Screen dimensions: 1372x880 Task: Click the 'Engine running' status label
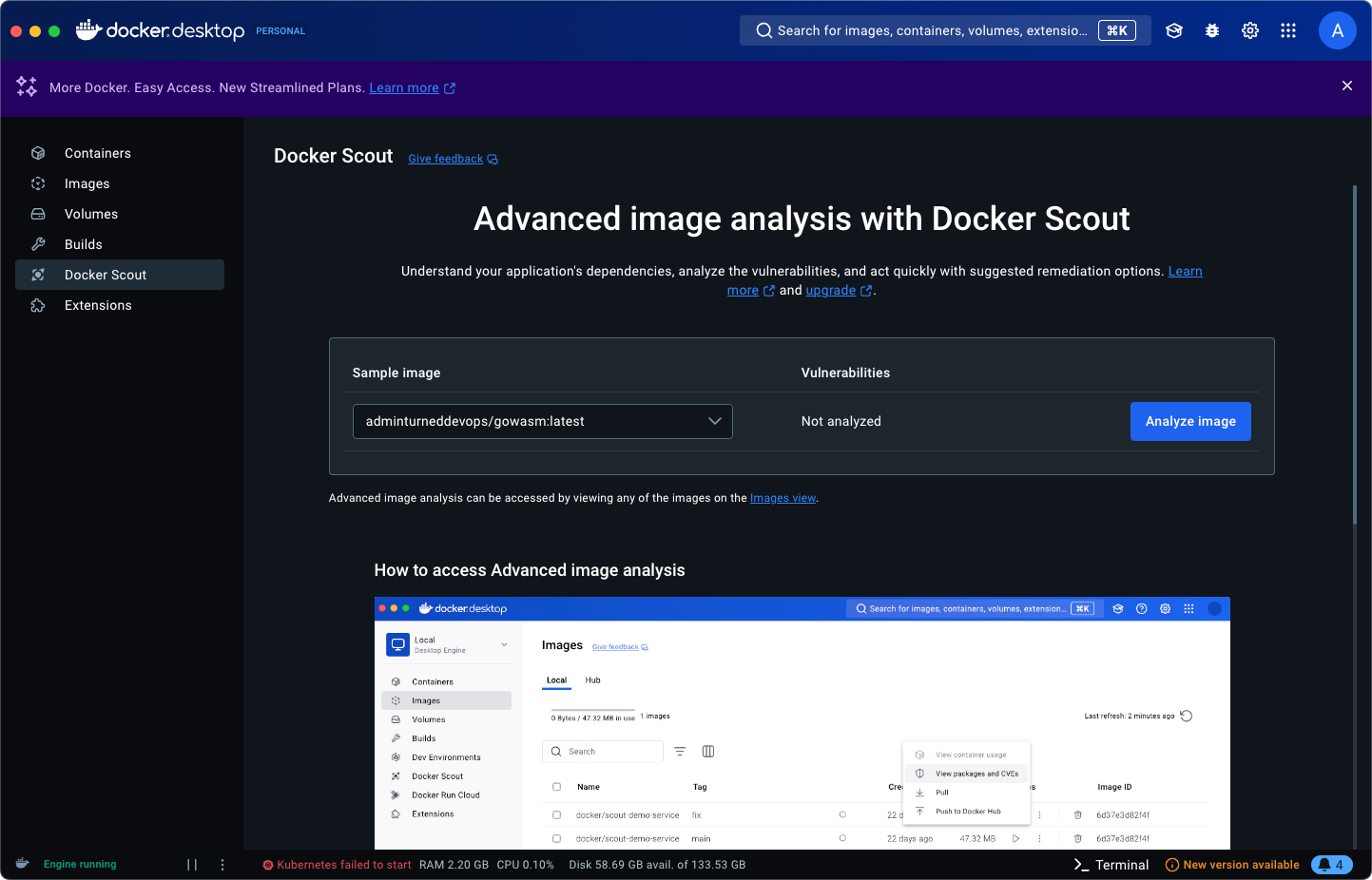80,864
